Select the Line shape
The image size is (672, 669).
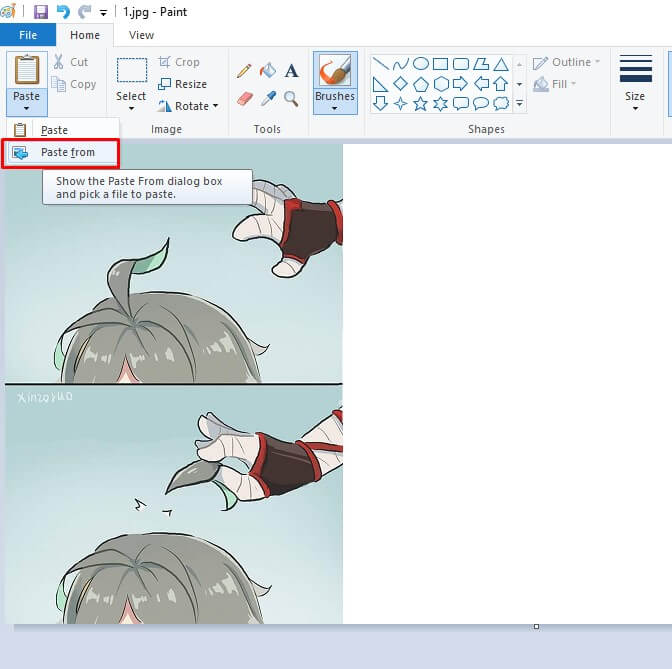click(380, 64)
